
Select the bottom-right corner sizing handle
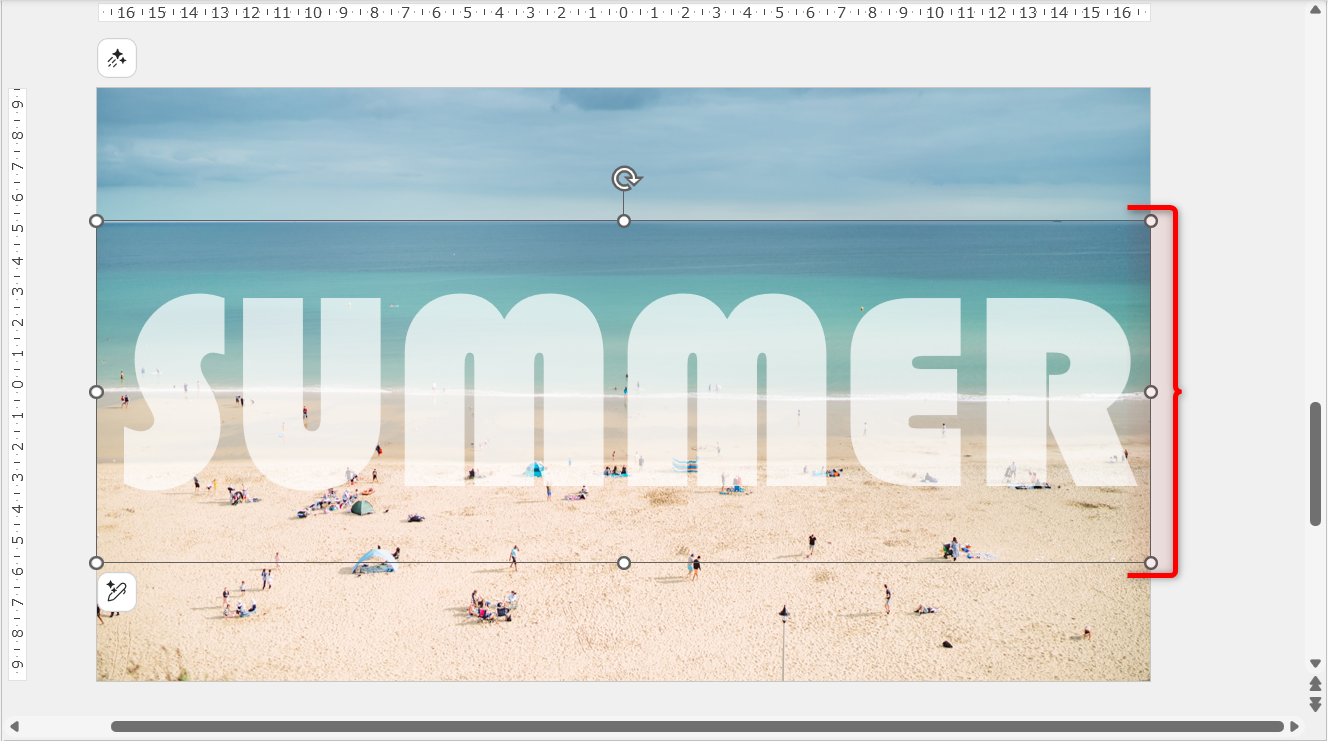click(x=1151, y=563)
